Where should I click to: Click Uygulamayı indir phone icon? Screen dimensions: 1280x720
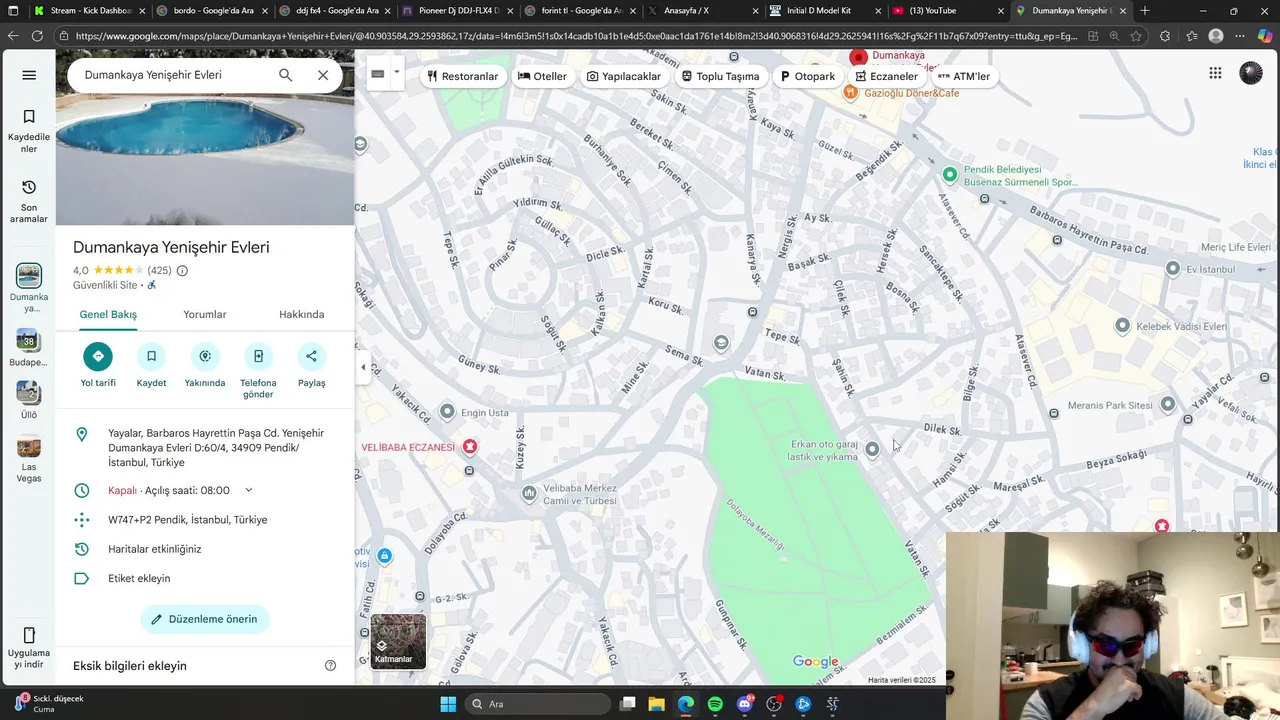pyautogui.click(x=29, y=635)
